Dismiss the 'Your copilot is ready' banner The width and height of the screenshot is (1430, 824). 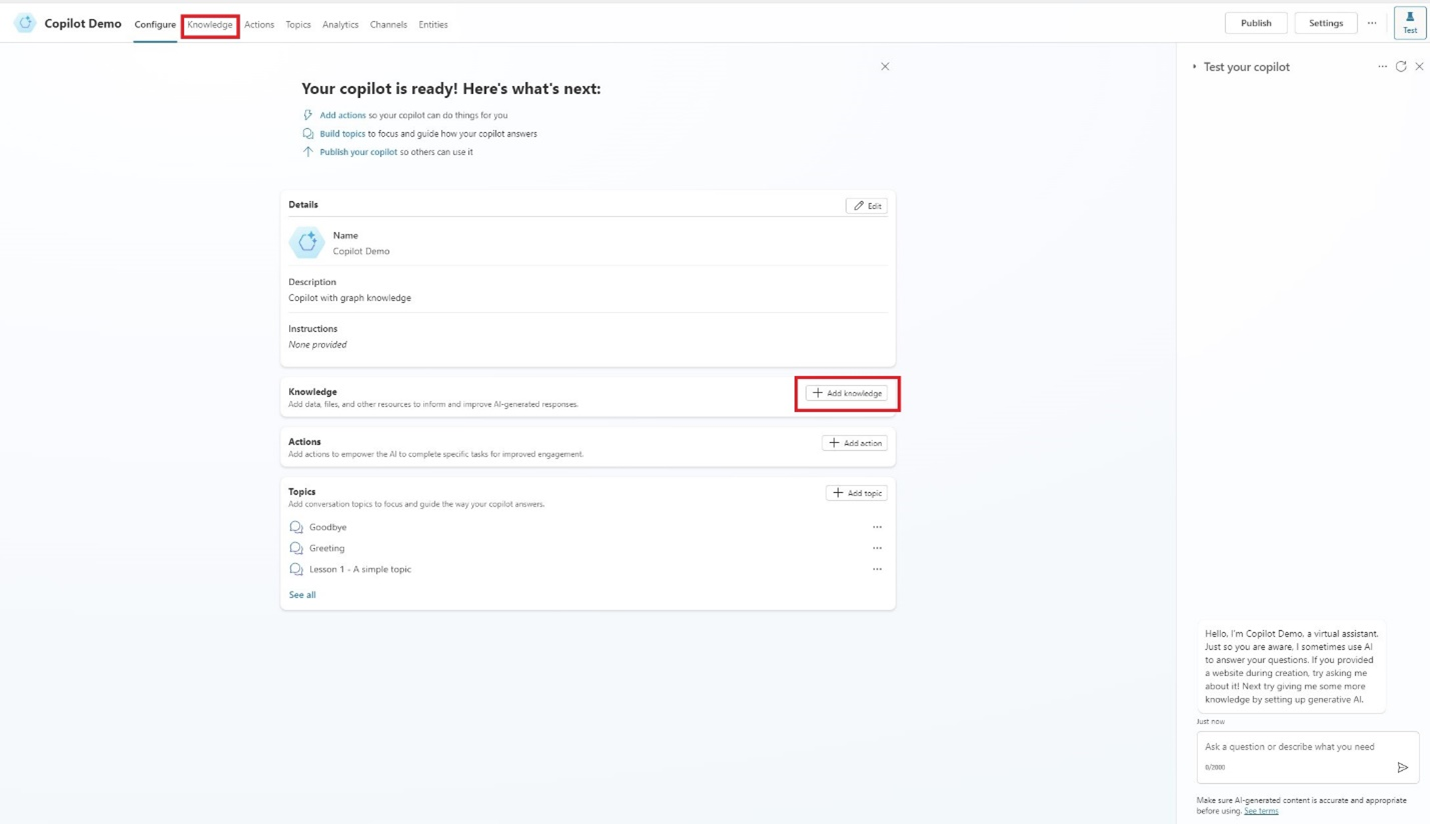click(885, 67)
